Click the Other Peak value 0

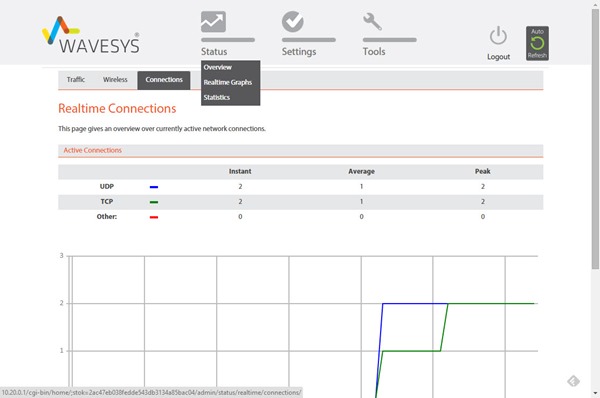coord(483,217)
